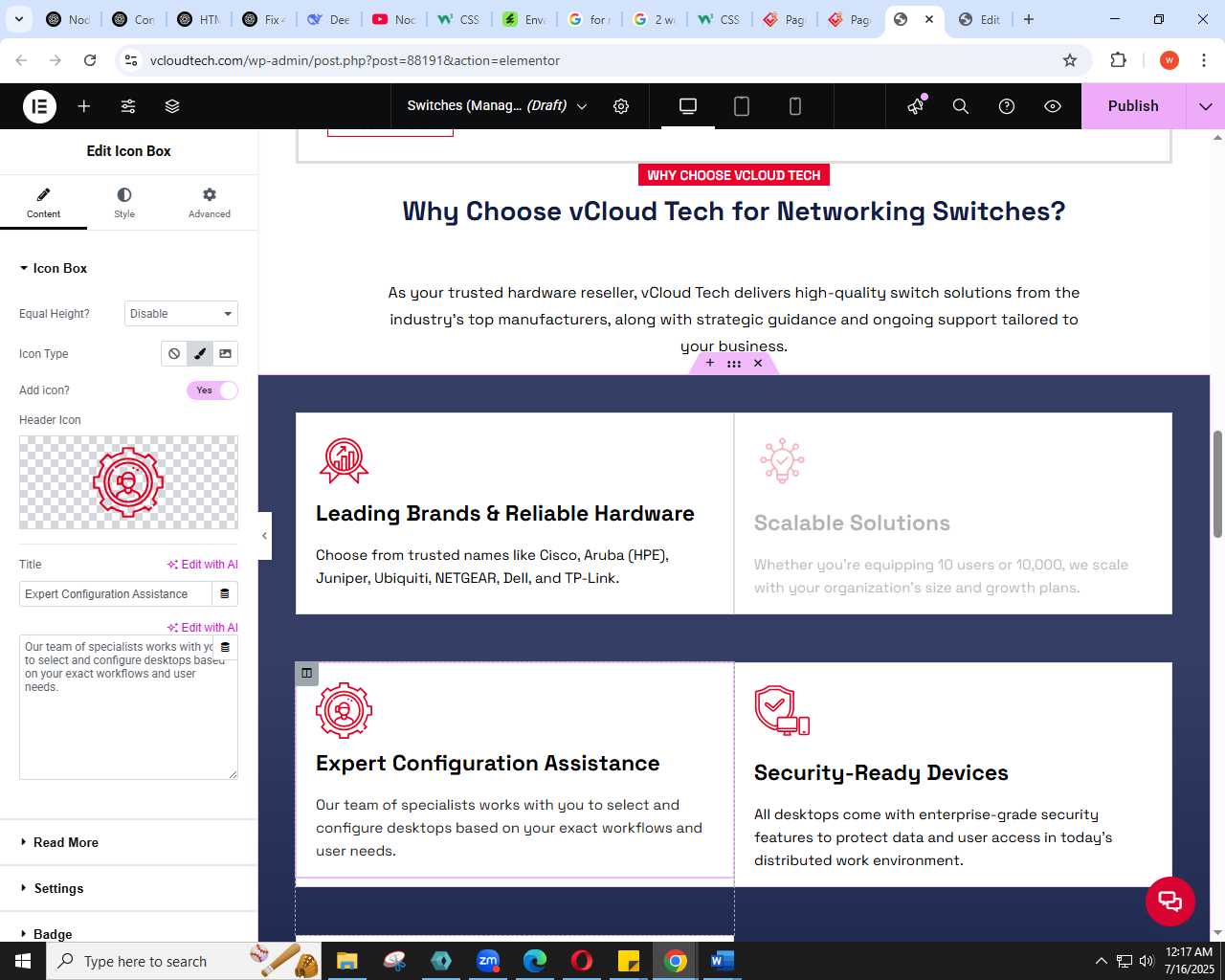This screenshot has width=1225, height=980.
Task: Select Leading Brands & Reliable Hardware heading
Action: [x=505, y=514]
